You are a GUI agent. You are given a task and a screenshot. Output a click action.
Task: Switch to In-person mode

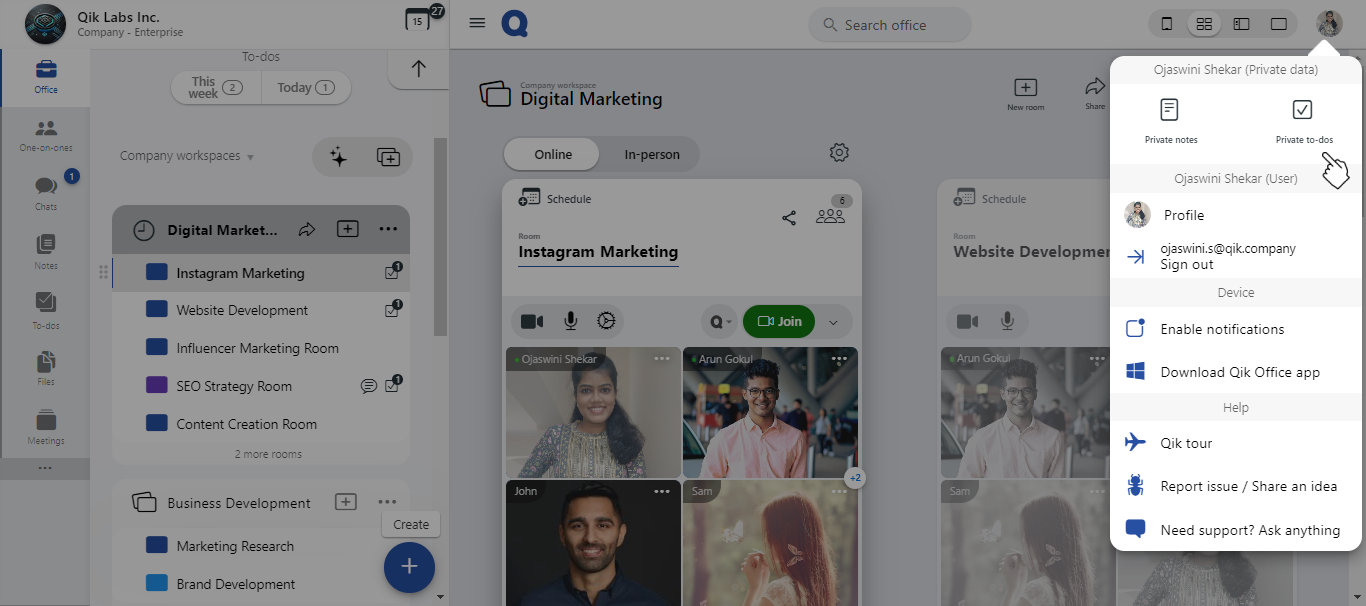point(651,154)
